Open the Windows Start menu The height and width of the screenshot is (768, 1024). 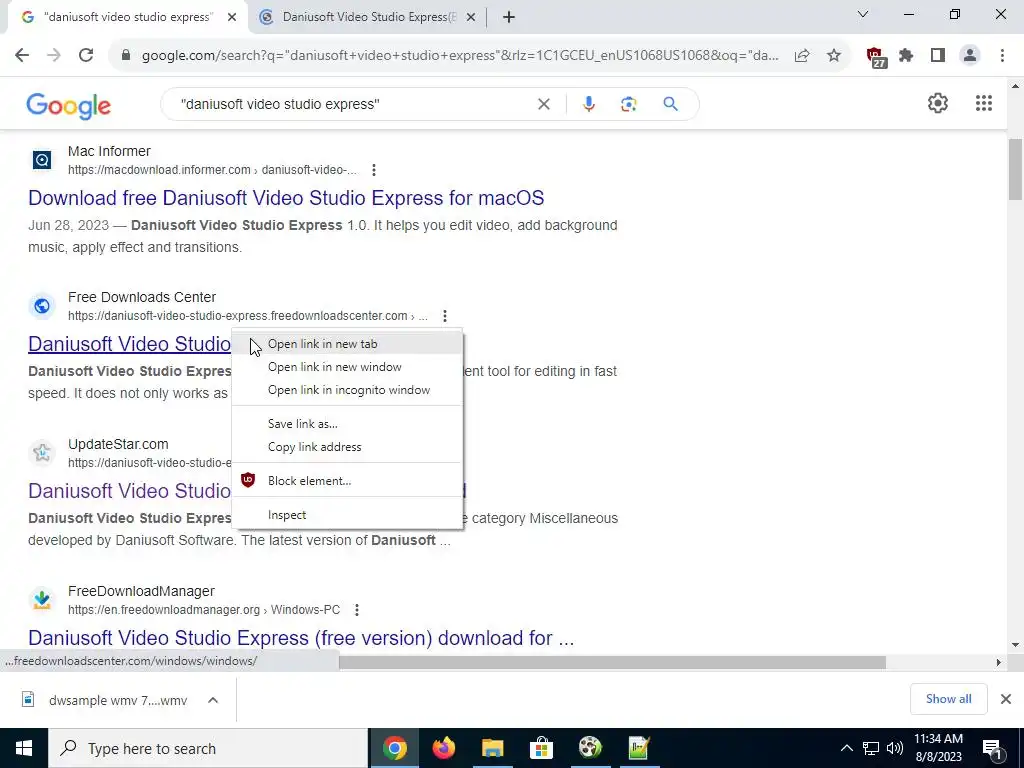click(24, 748)
